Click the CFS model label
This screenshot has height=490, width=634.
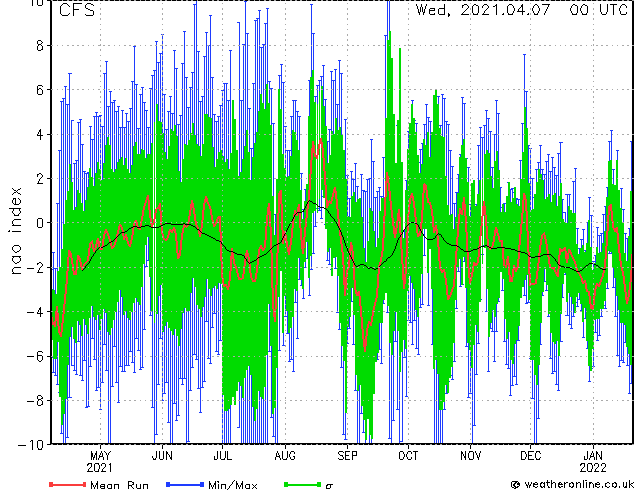click(x=77, y=10)
